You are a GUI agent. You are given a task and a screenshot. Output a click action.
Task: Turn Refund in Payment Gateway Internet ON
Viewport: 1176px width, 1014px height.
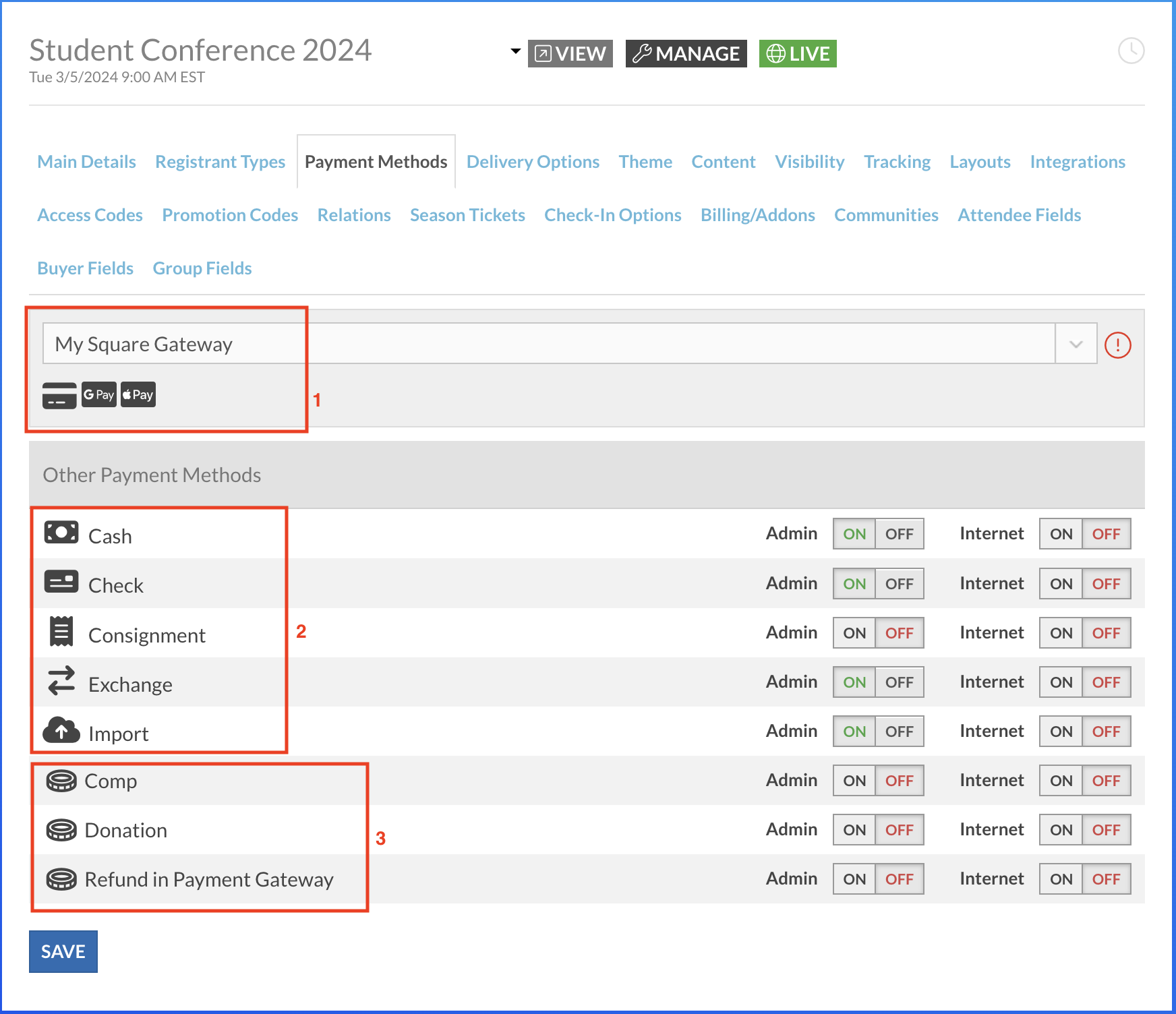1061,879
